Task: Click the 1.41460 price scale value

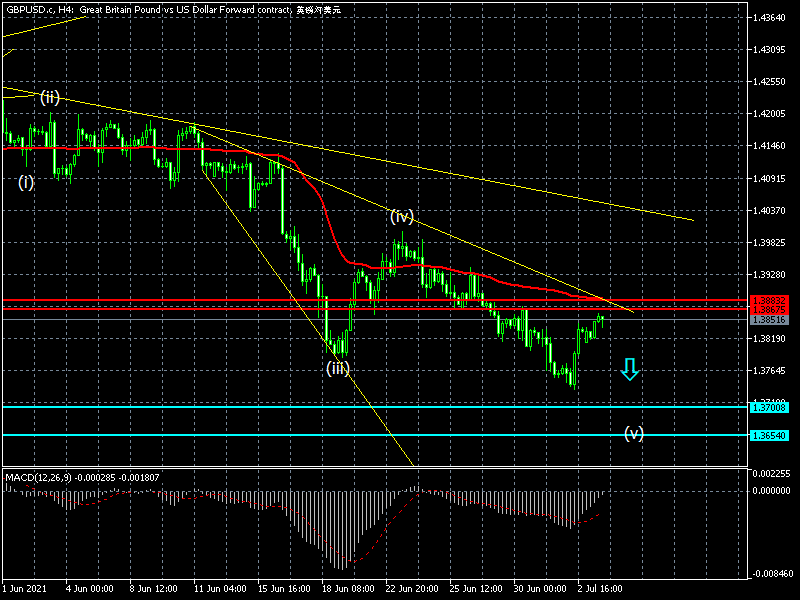Action: [x=769, y=146]
